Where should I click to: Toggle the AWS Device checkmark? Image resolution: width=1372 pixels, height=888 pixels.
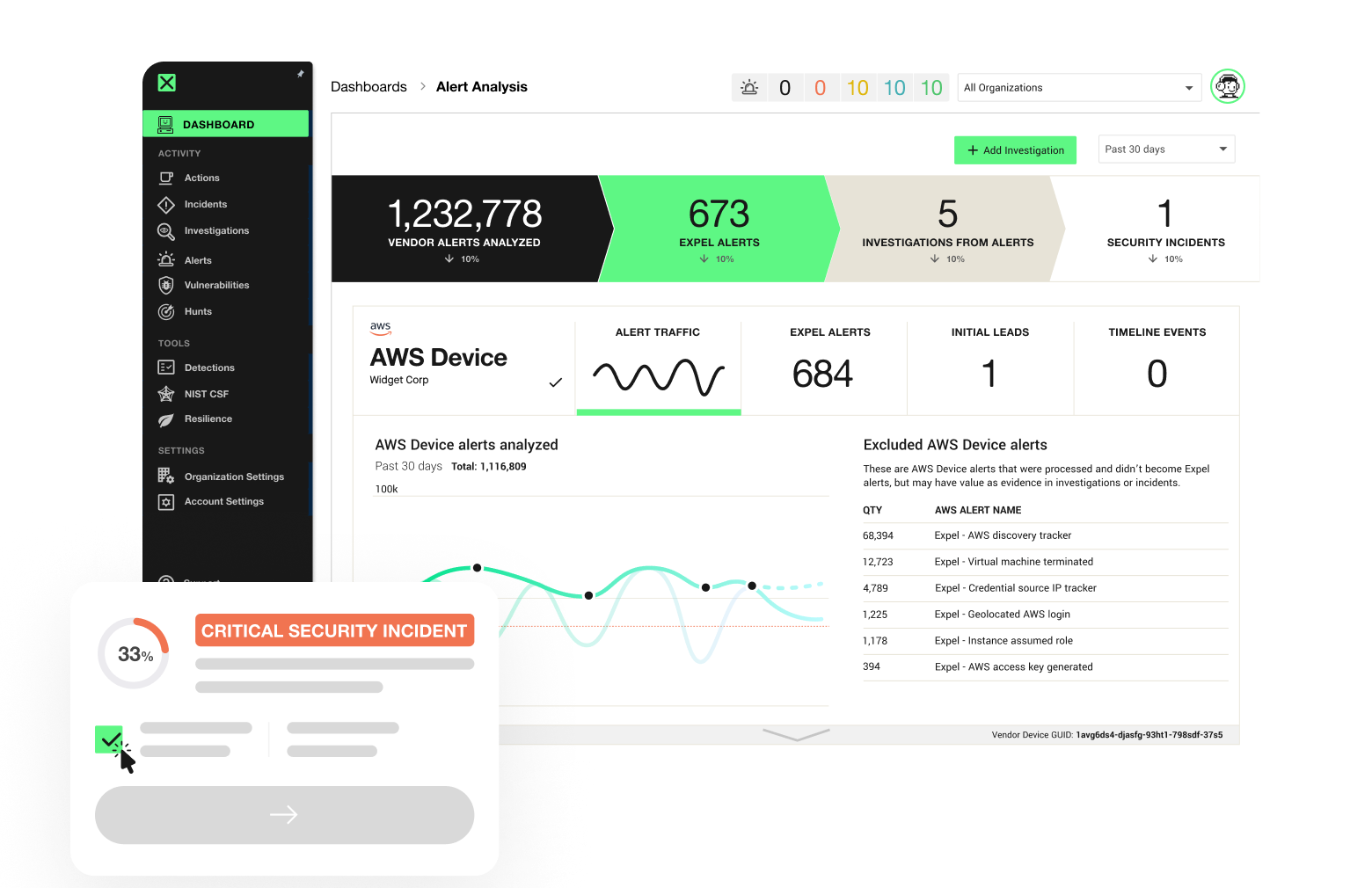tap(555, 382)
